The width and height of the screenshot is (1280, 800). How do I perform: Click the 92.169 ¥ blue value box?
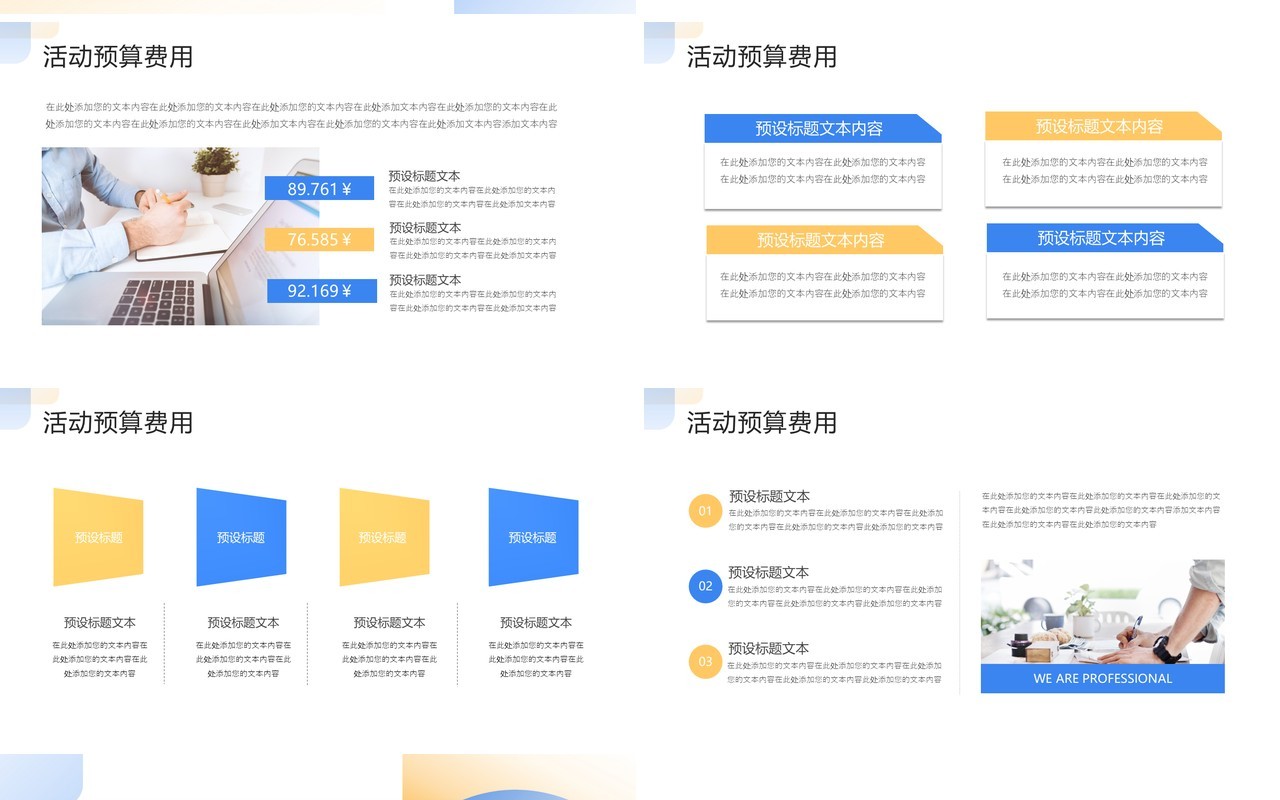(321, 291)
